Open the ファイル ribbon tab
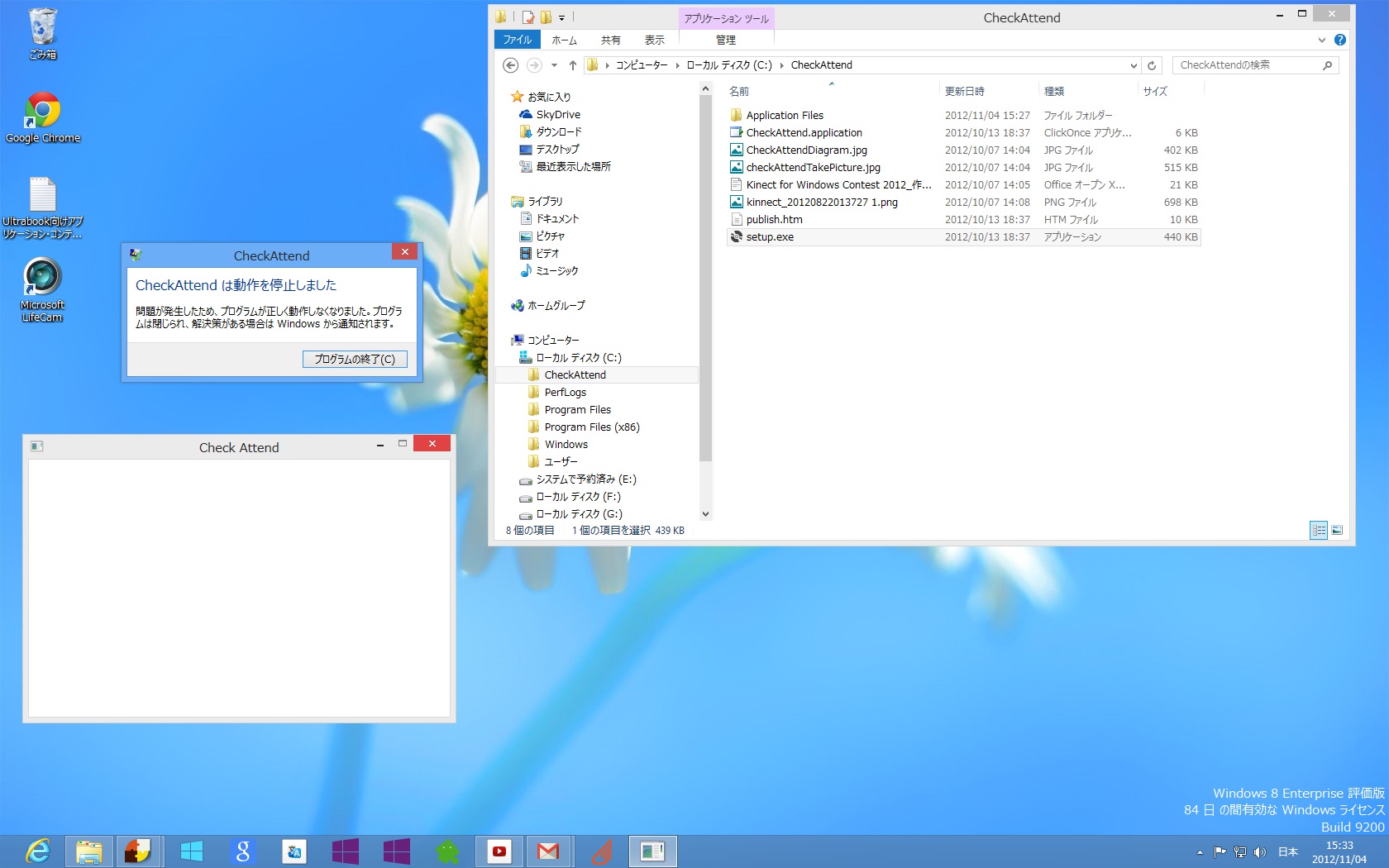 tap(518, 40)
